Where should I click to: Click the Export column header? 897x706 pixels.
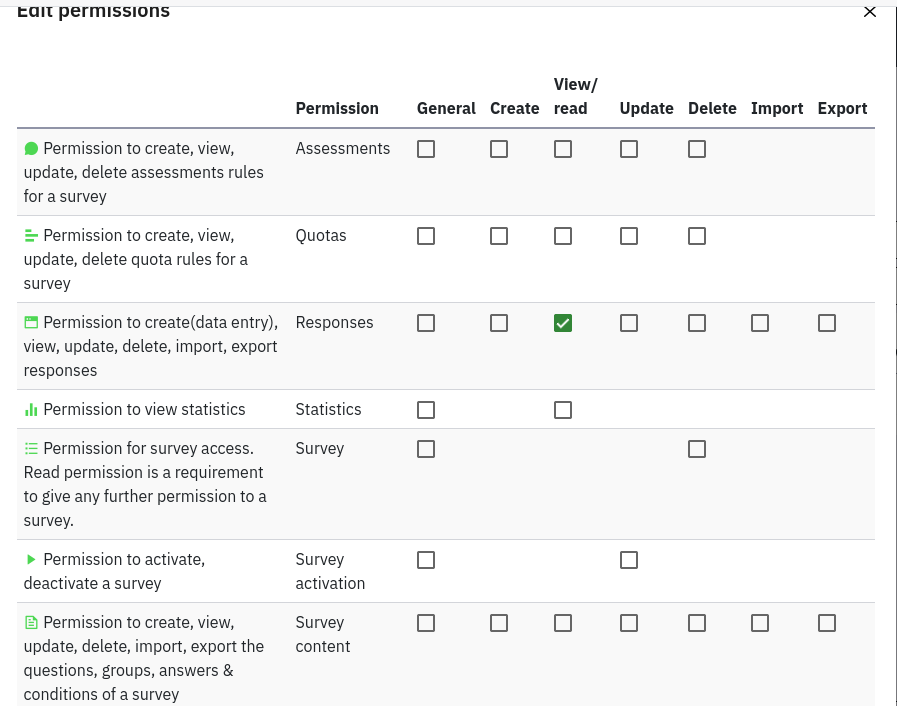[842, 109]
